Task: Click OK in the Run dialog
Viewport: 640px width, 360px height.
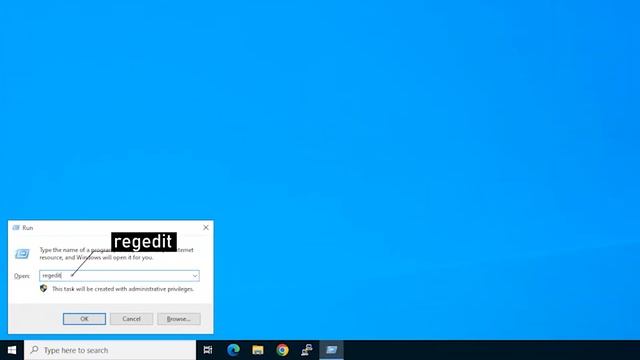Action: [x=84, y=319]
